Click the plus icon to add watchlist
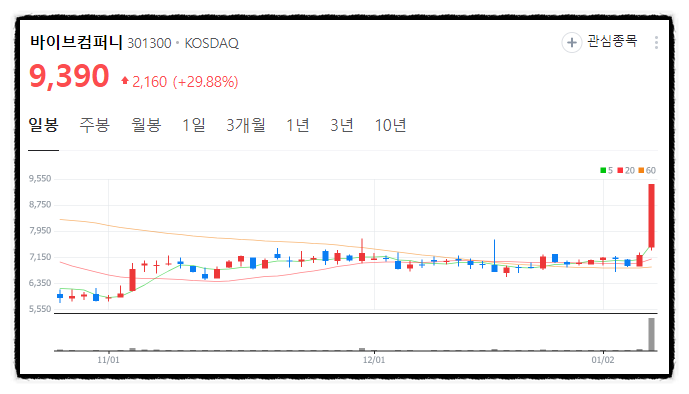 pyautogui.click(x=572, y=43)
